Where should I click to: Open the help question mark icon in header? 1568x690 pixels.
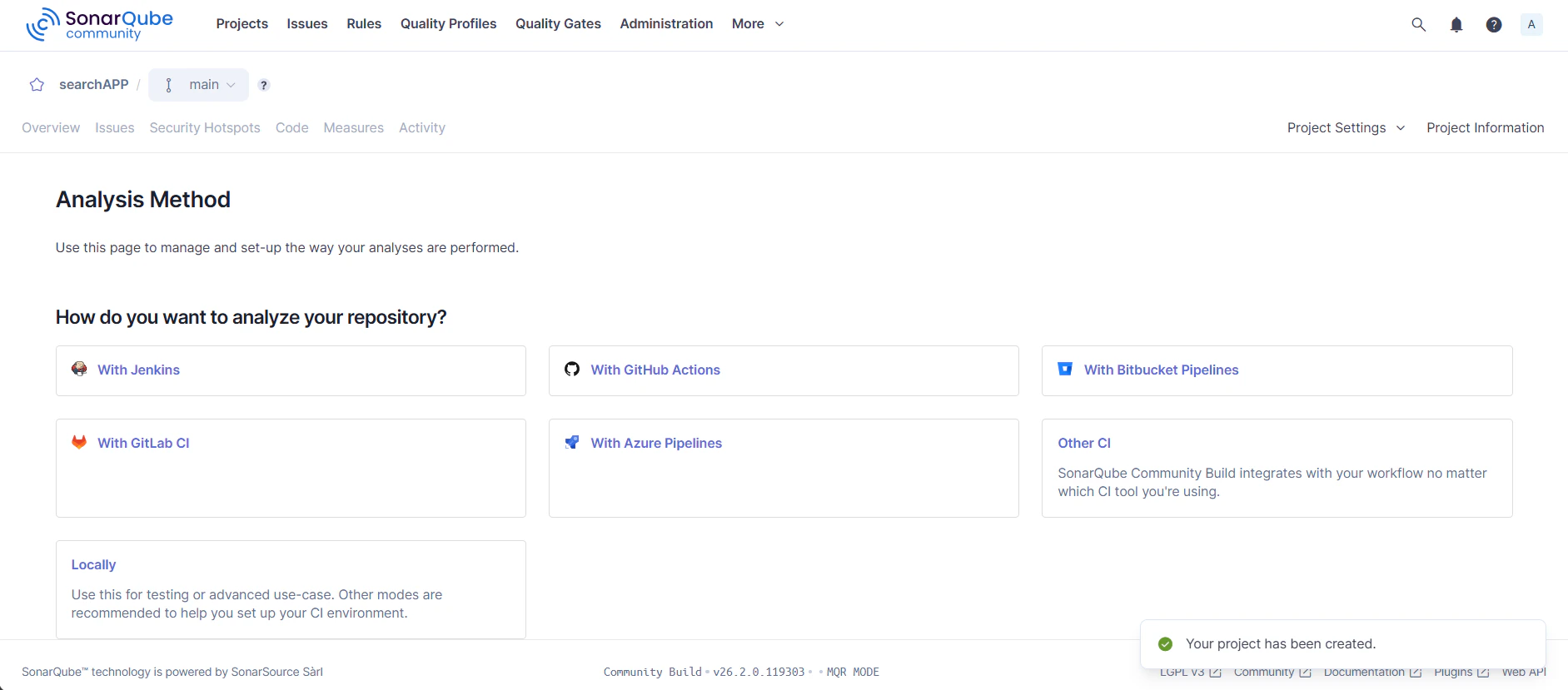pyautogui.click(x=1494, y=24)
